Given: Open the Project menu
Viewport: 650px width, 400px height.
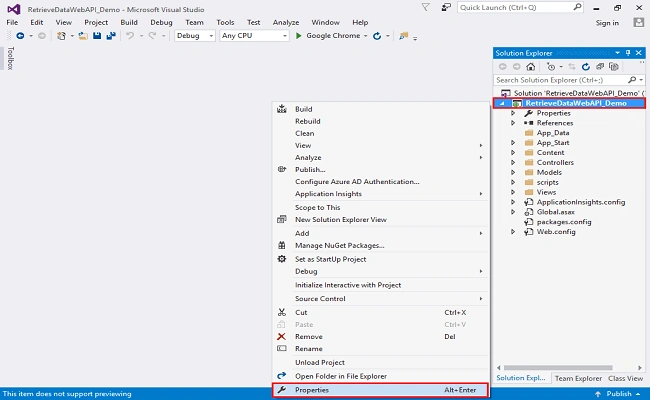Looking at the screenshot, I should 96,22.
